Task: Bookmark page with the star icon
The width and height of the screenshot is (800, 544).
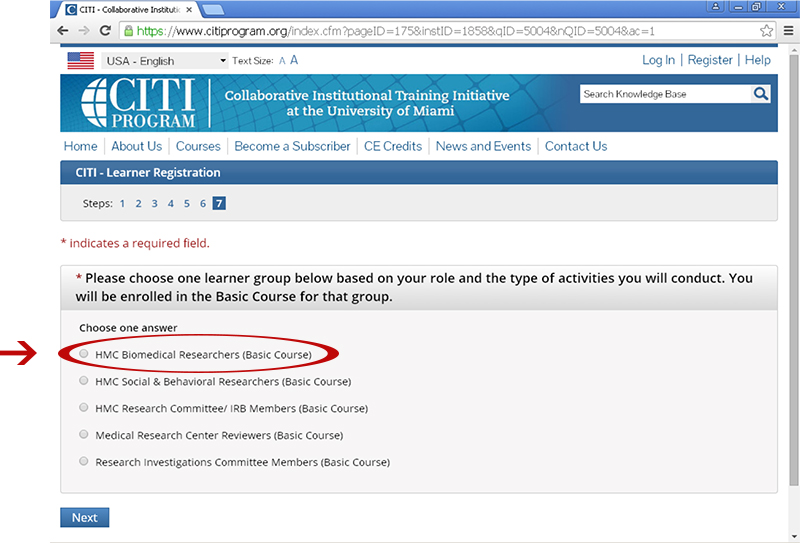Action: point(766,31)
